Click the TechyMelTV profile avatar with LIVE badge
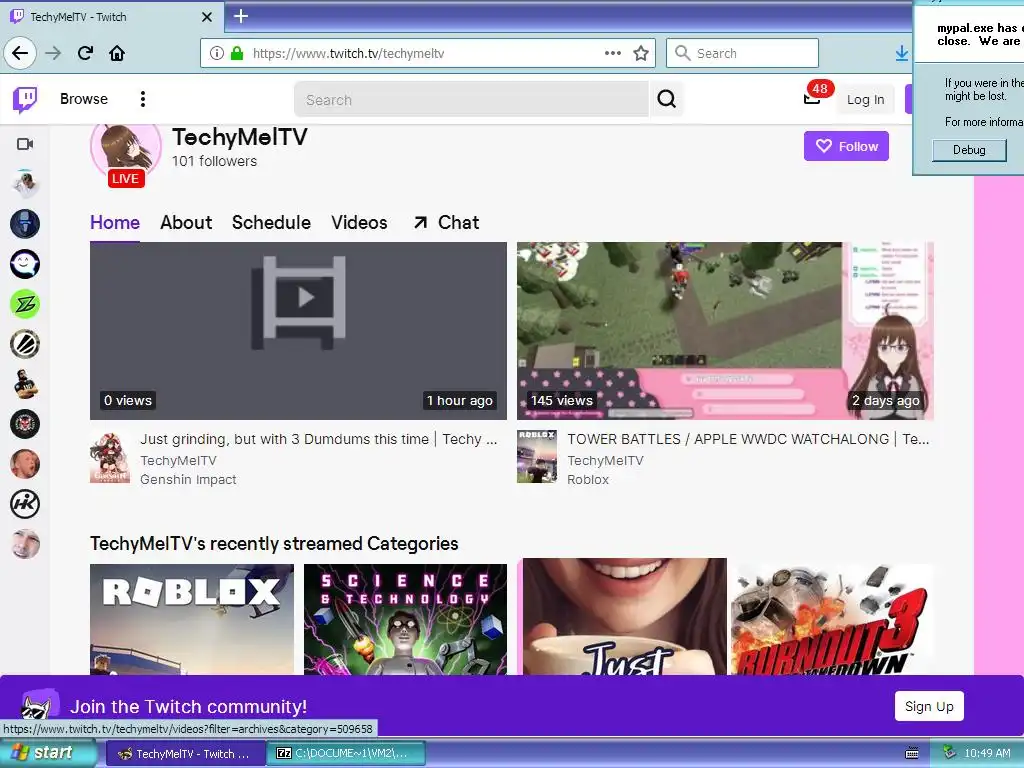 click(125, 152)
